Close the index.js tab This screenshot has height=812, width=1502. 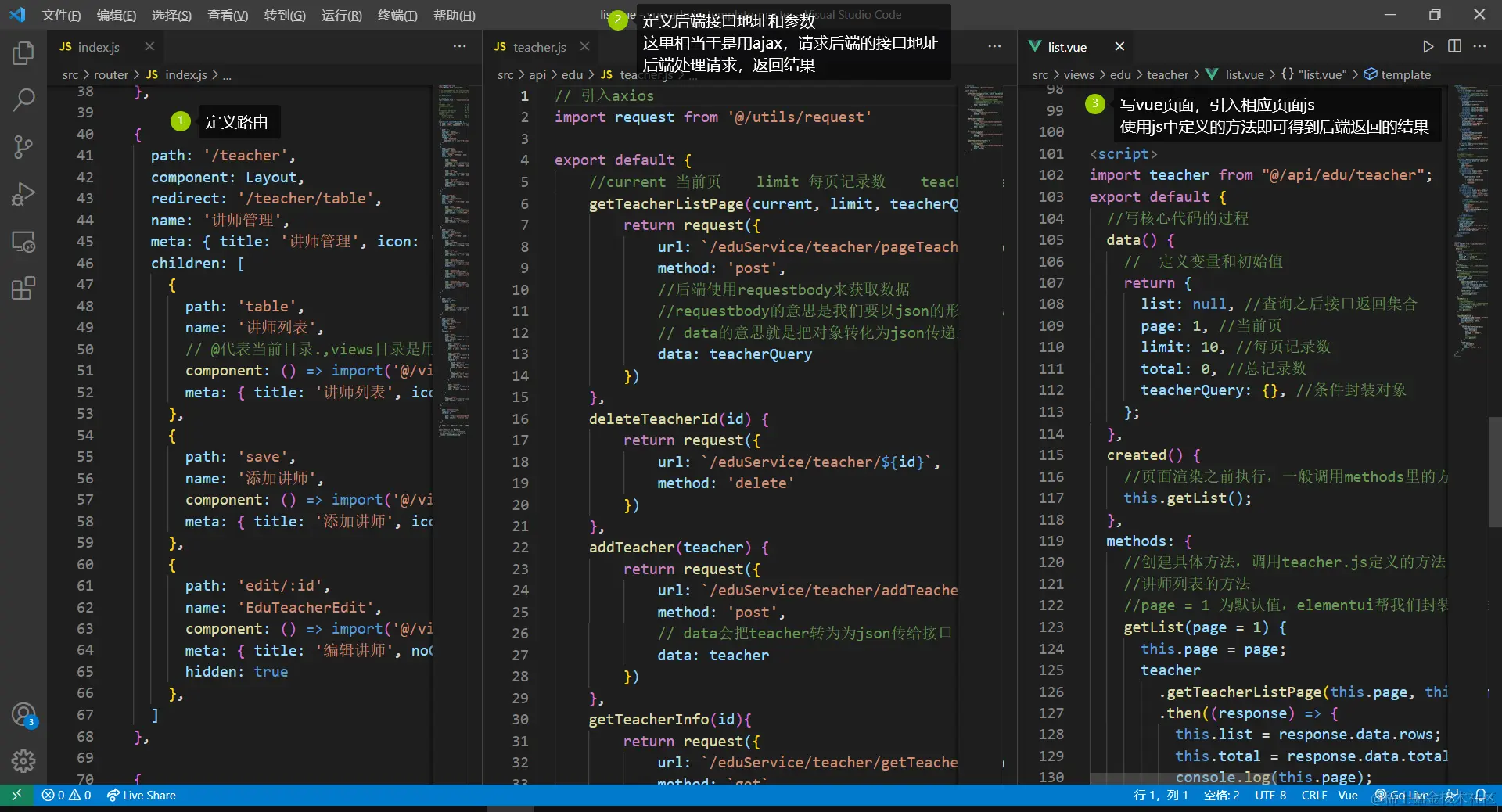pos(149,47)
